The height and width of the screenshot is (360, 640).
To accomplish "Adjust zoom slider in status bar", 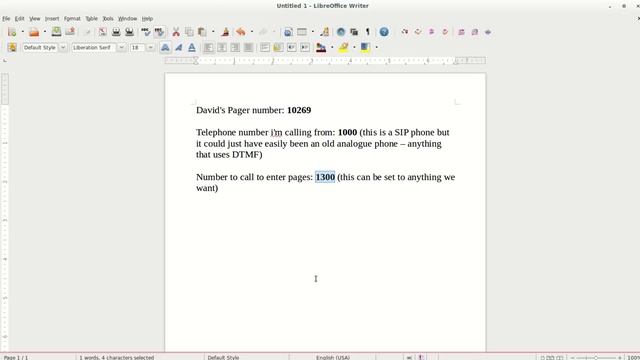I will (x=596, y=358).
